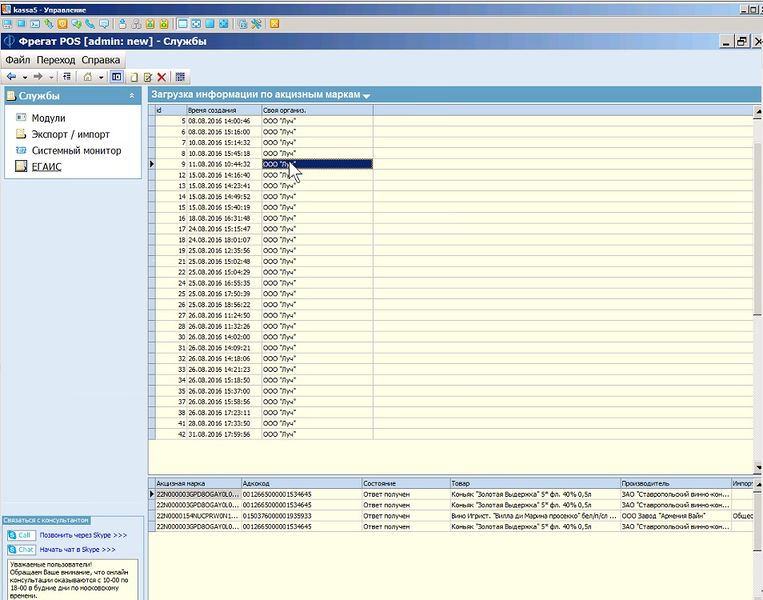Open the grid view icon in the toolbar
Viewport: 763px width, 600px height.
click(180, 77)
